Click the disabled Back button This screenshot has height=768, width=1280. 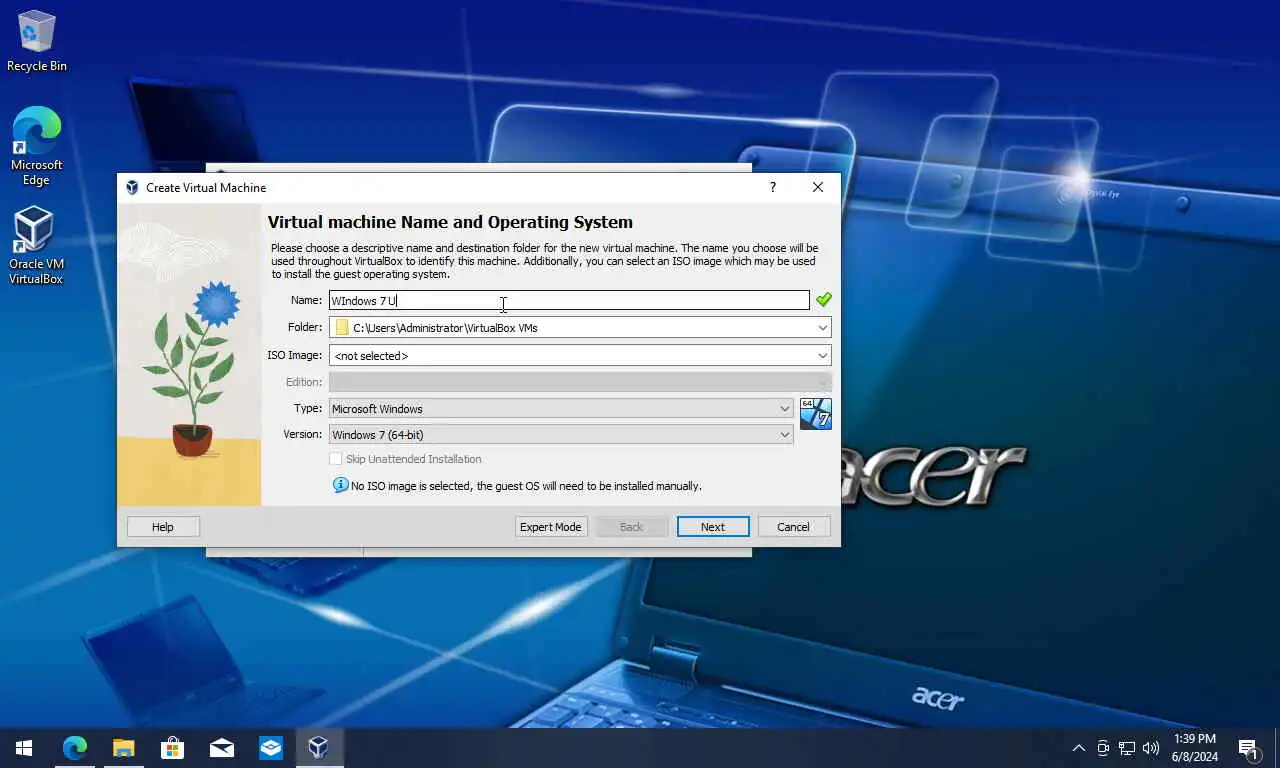tap(632, 527)
